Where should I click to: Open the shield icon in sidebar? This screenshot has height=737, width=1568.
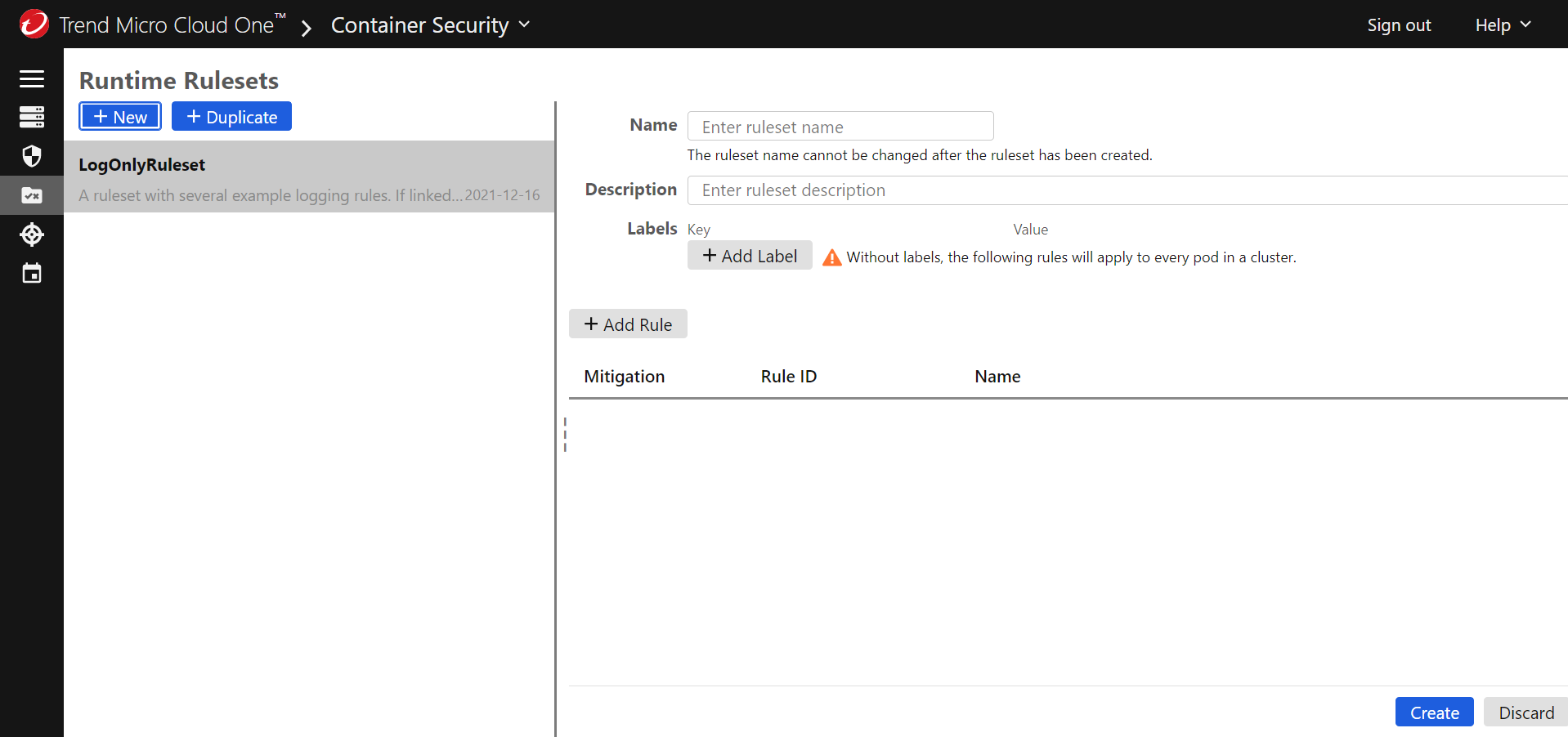(32, 156)
